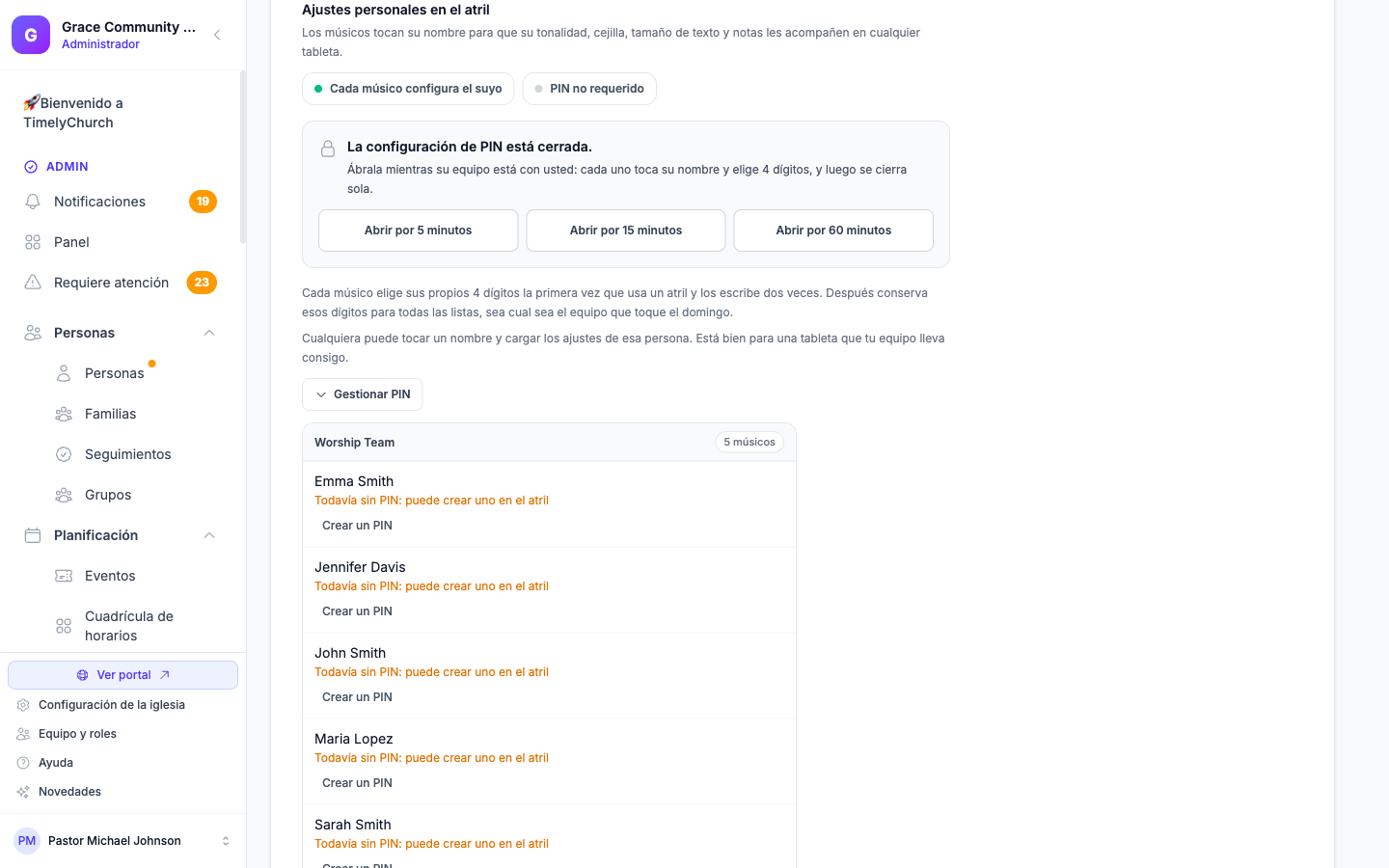The width and height of the screenshot is (1389, 868).
Task: Click 'Crear un PIN' for Jennifer Davis
Action: (357, 611)
